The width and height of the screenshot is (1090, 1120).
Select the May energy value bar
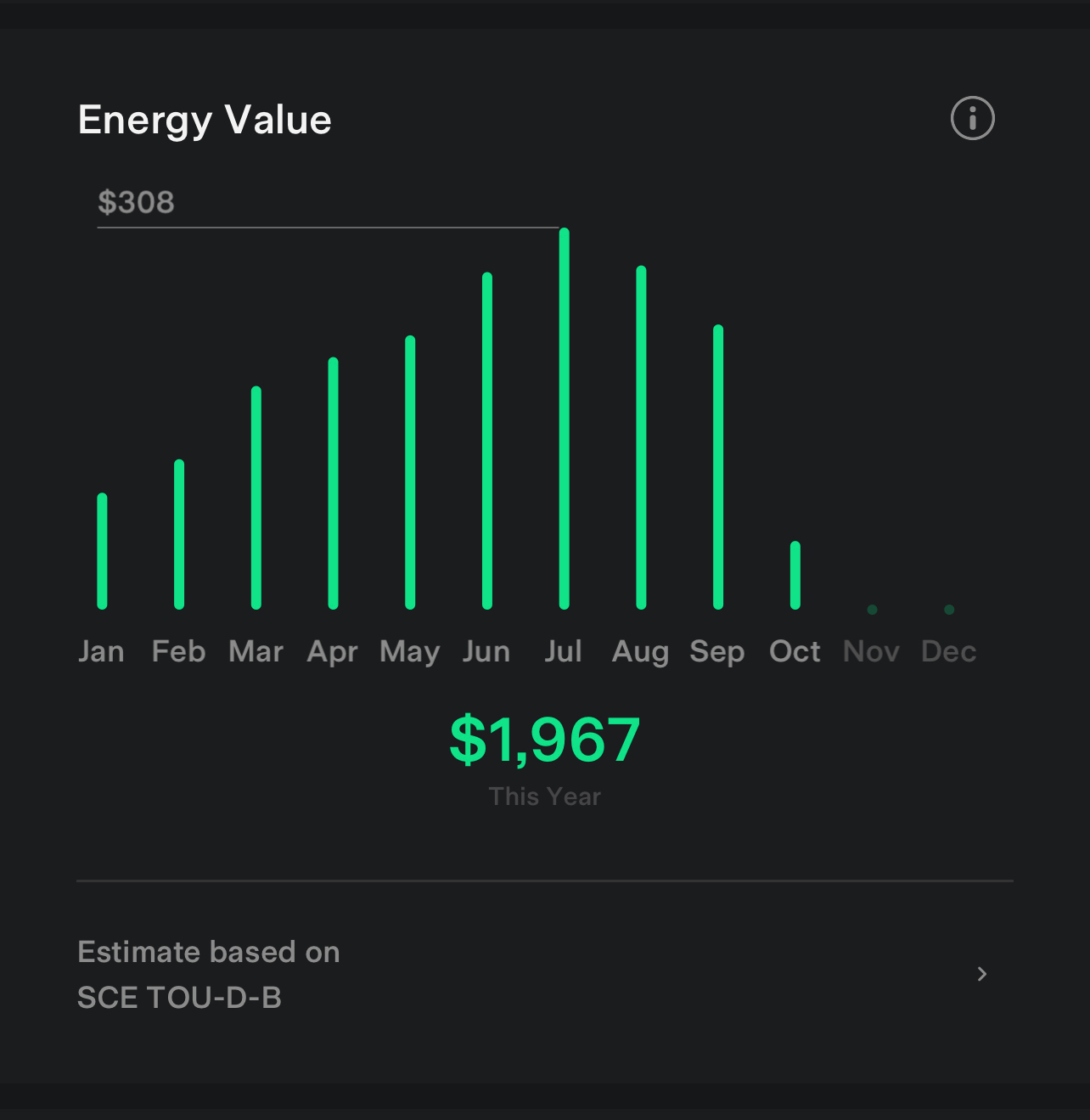point(410,472)
